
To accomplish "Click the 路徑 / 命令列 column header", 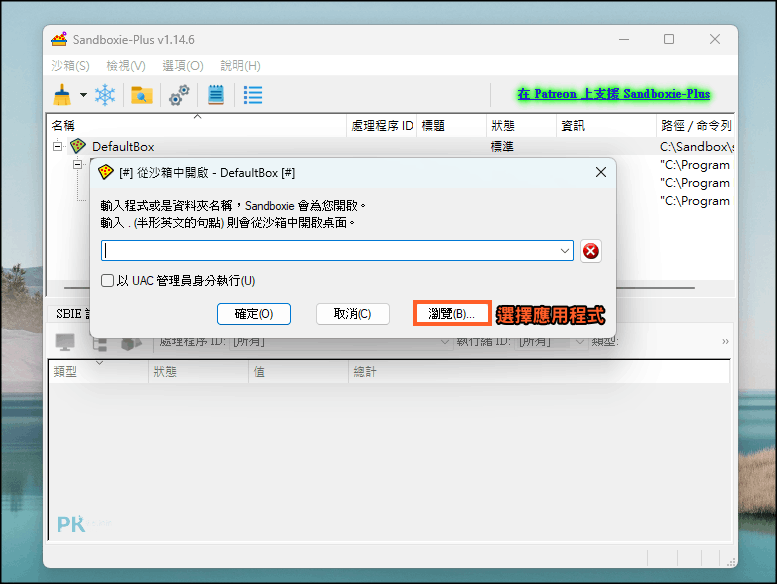I will click(x=695, y=126).
